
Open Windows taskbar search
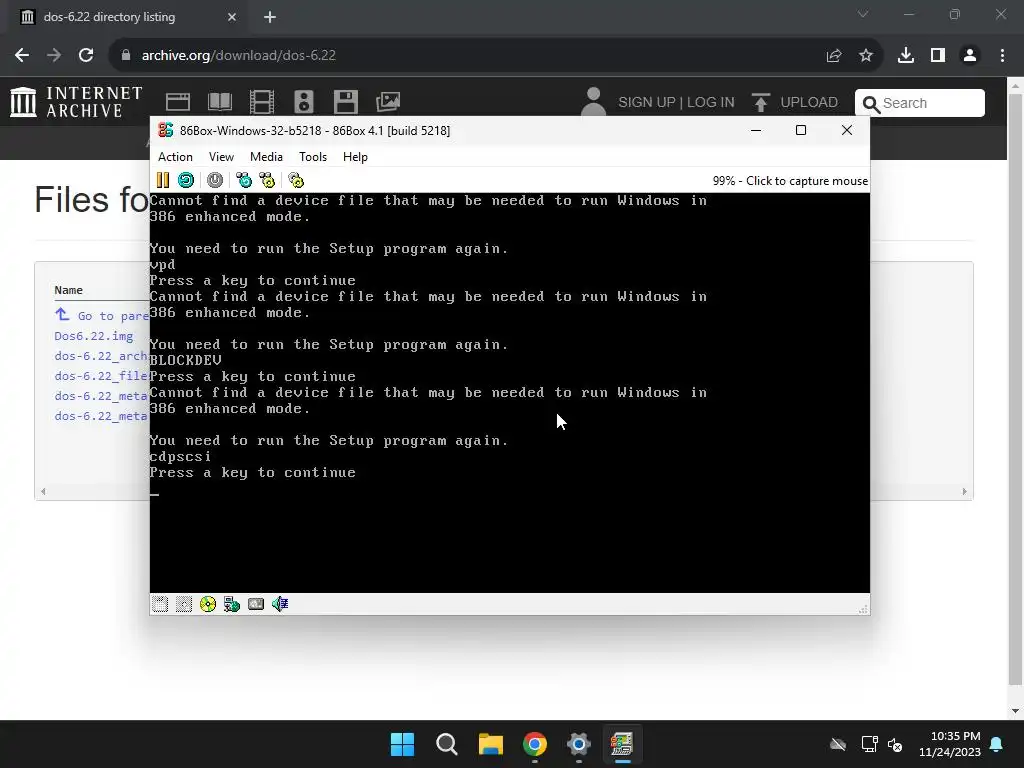tap(447, 744)
